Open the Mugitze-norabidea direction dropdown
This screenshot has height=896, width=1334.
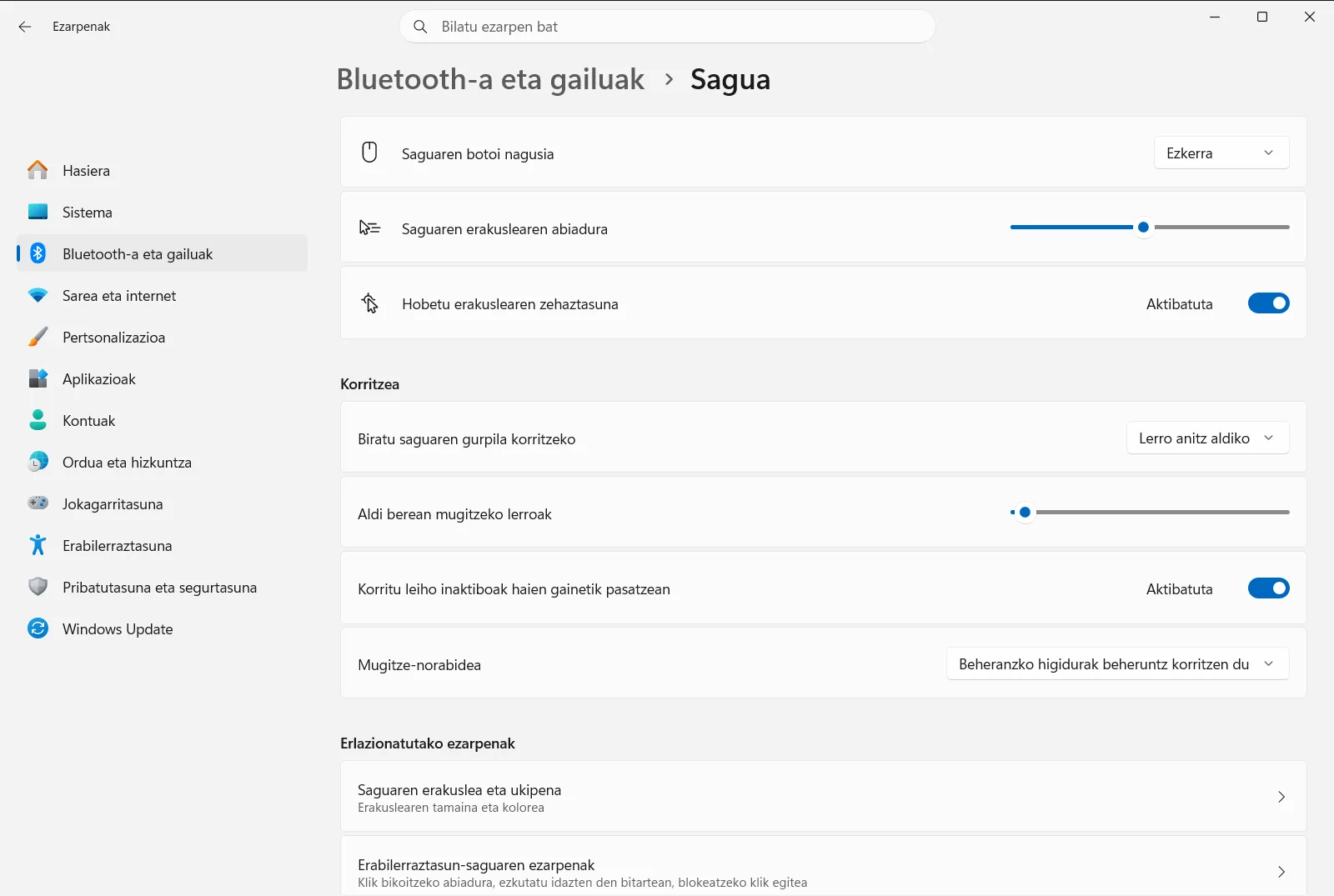[1117, 664]
